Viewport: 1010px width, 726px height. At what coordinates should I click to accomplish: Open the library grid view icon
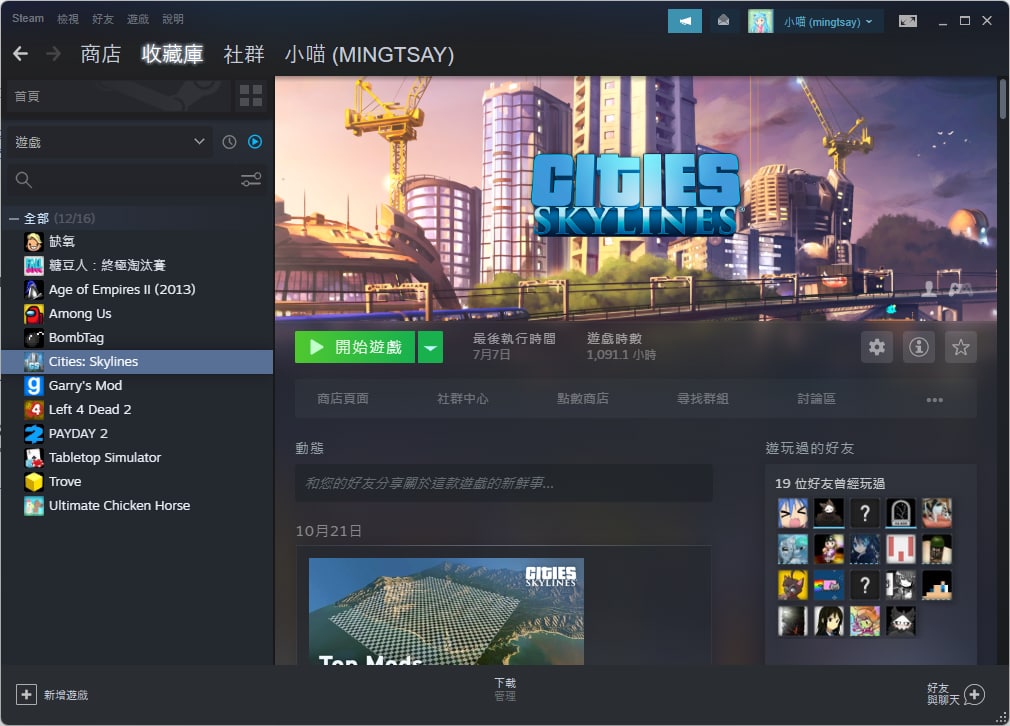tap(251, 96)
